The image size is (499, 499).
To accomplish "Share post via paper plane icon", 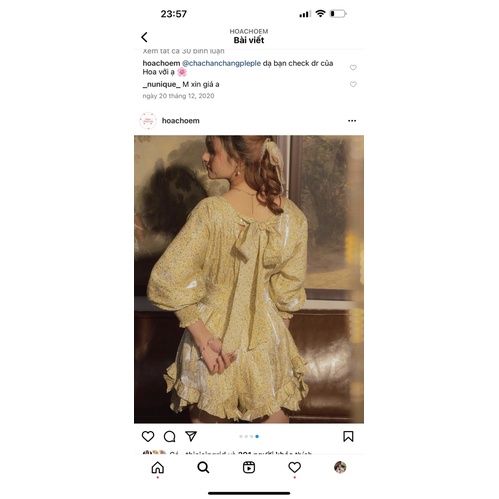I will [x=191, y=436].
